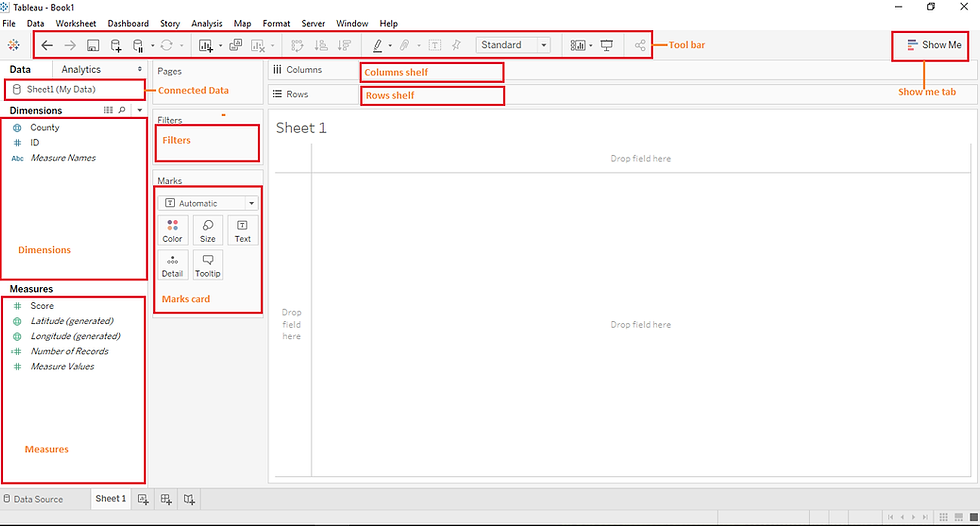This screenshot has height=526, width=980.
Task: Click the group members paperclip icon
Action: pyautogui.click(x=405, y=45)
